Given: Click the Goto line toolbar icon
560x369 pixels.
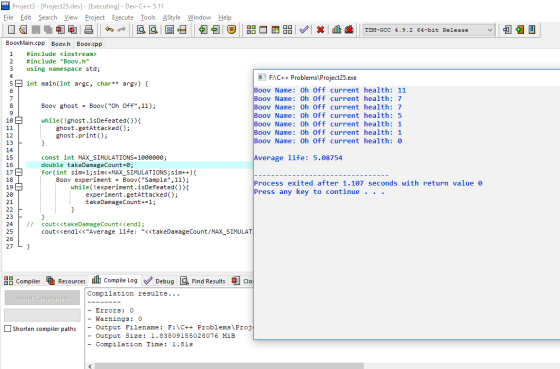Looking at the screenshot, I should (182, 30).
